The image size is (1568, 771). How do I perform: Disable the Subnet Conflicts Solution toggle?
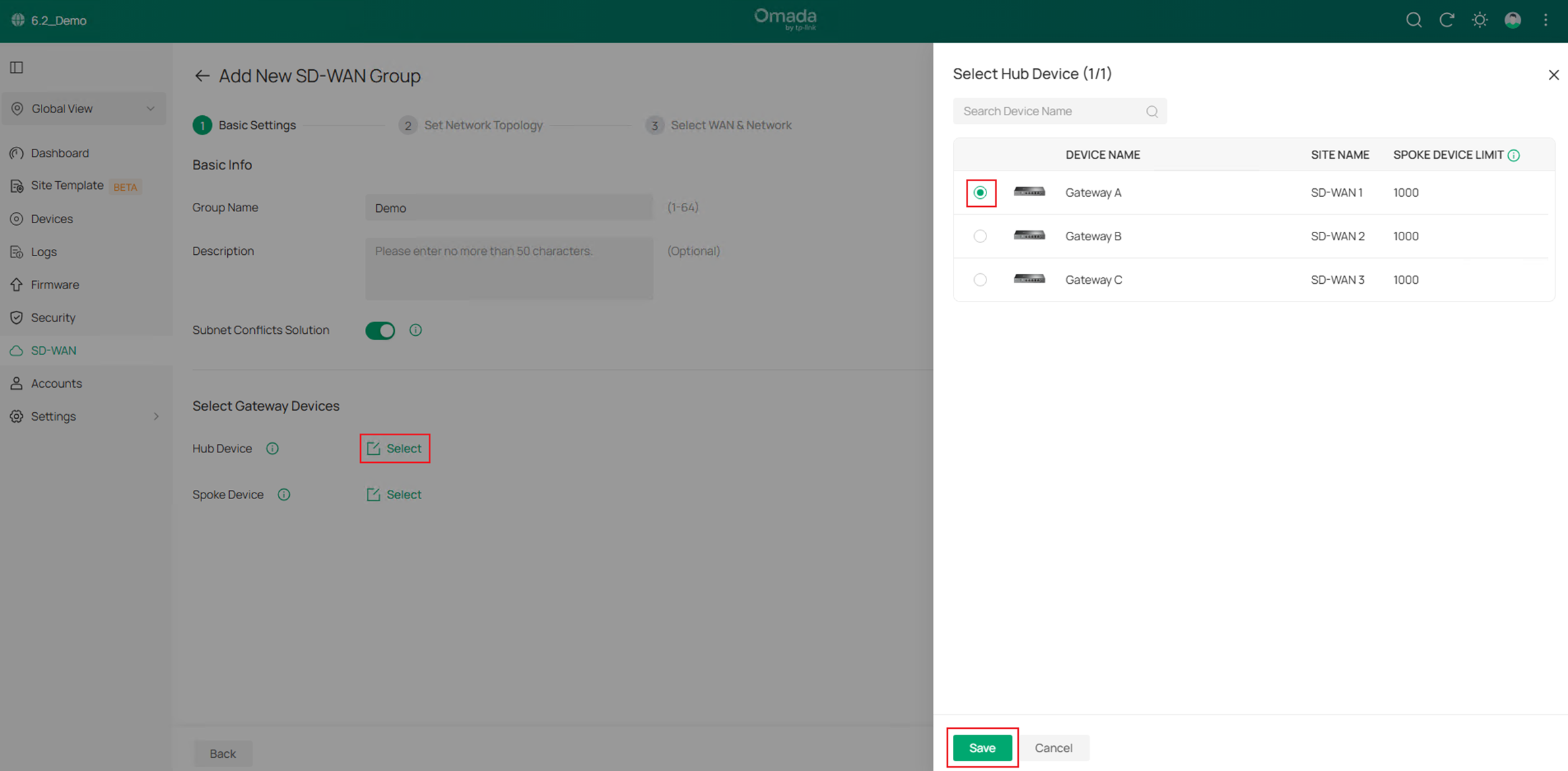380,330
